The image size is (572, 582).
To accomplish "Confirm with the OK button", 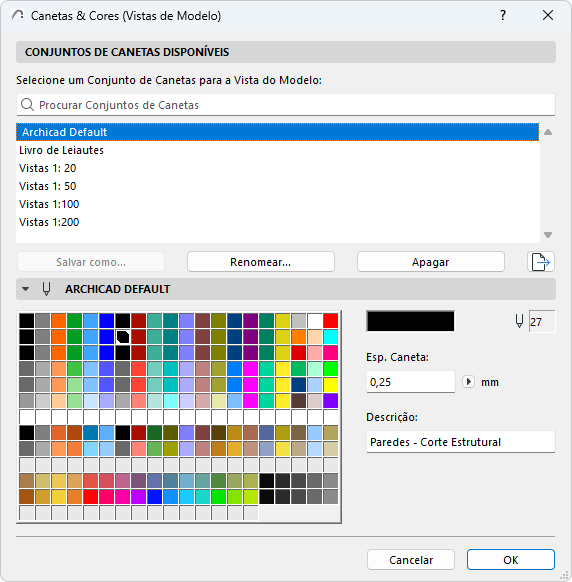I will coord(511,560).
